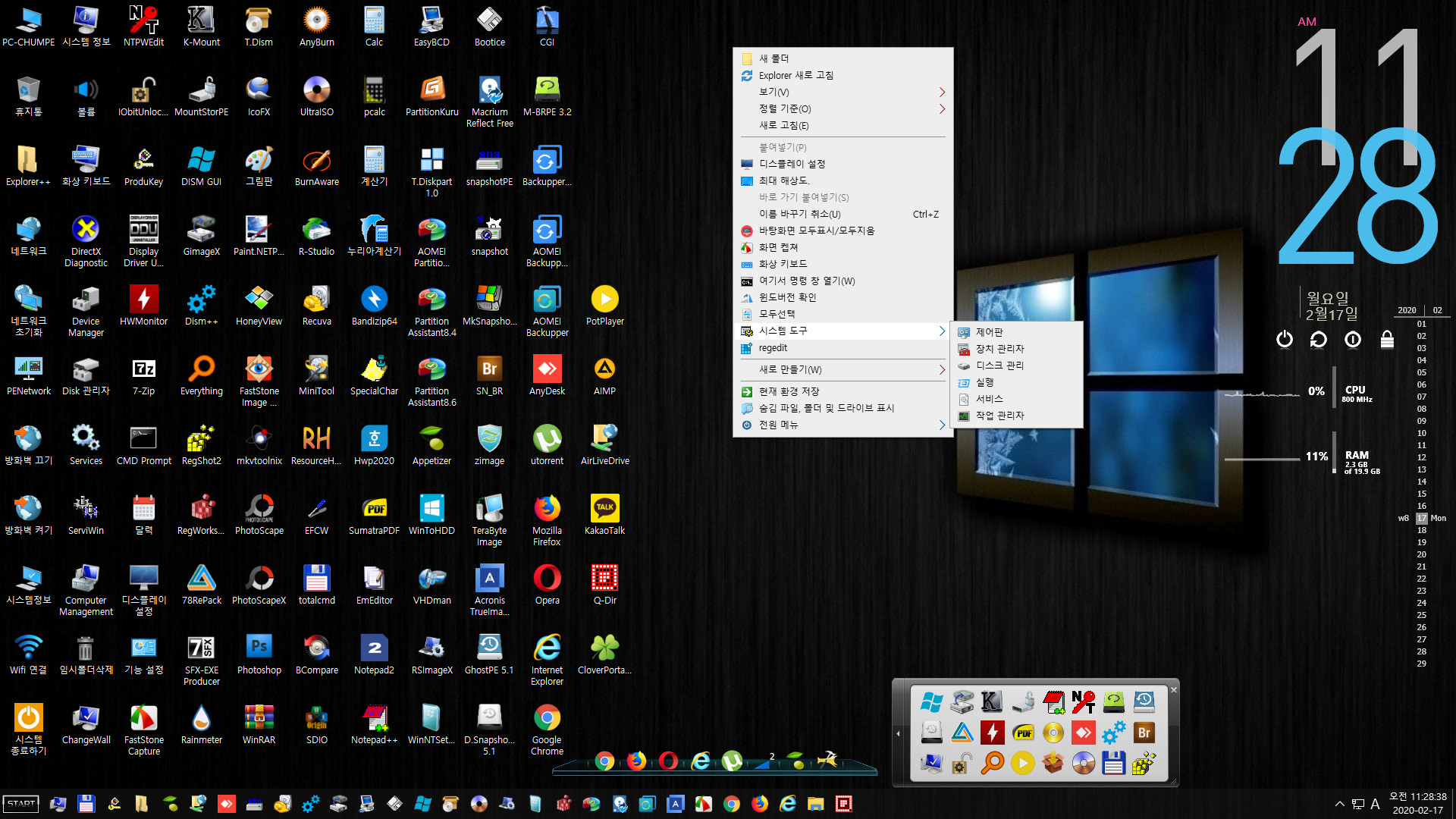The width and height of the screenshot is (1456, 819).
Task: Launch Mozilla Firefox desktop shortcut
Action: pos(547,520)
